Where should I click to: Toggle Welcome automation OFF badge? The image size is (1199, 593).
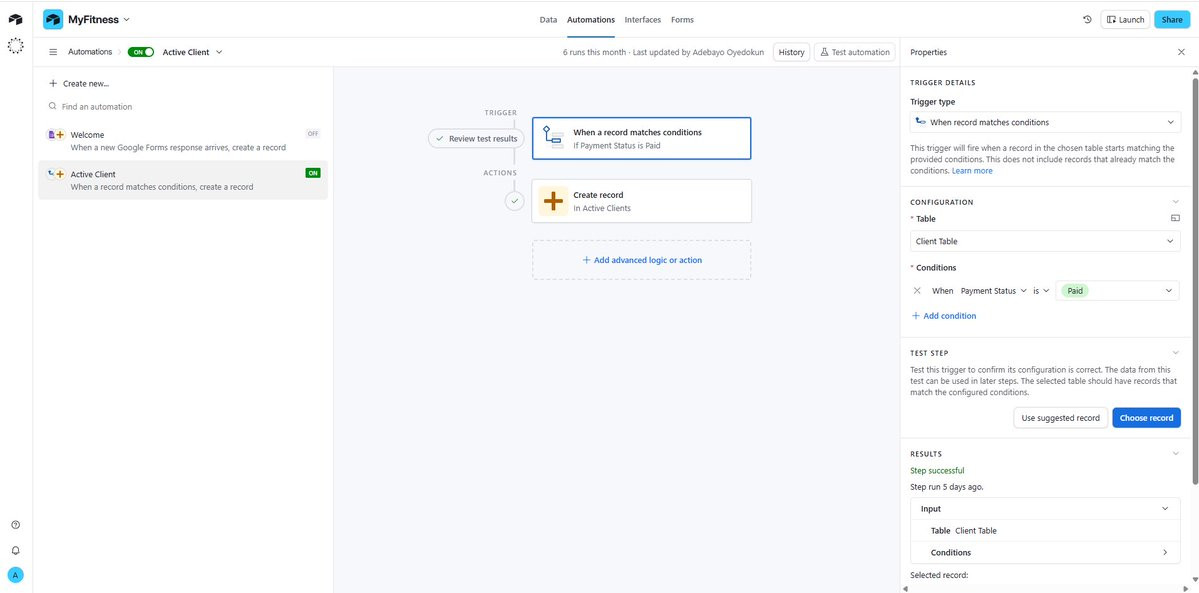(313, 133)
